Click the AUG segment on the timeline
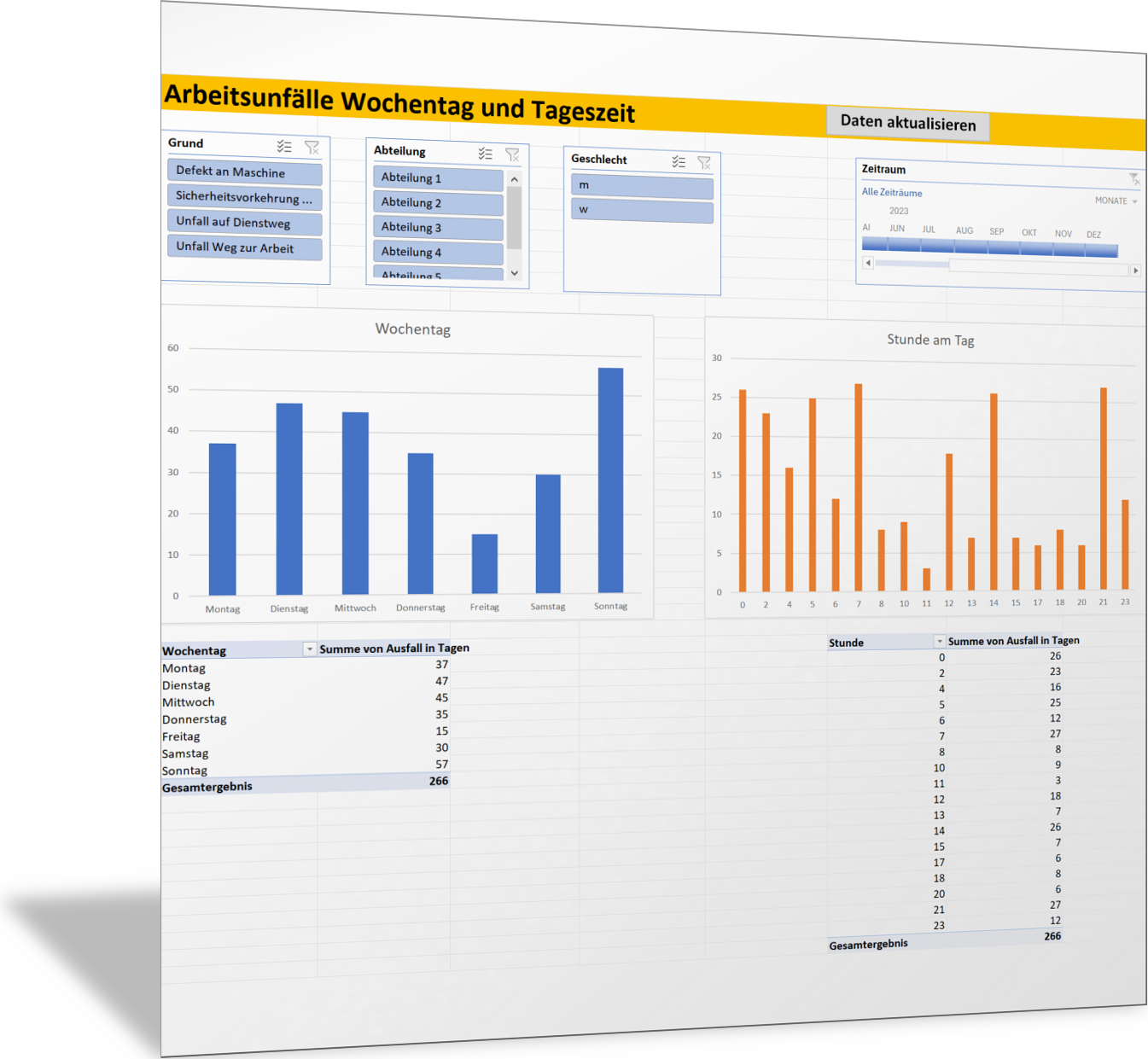The width and height of the screenshot is (1148, 1059). [970, 247]
